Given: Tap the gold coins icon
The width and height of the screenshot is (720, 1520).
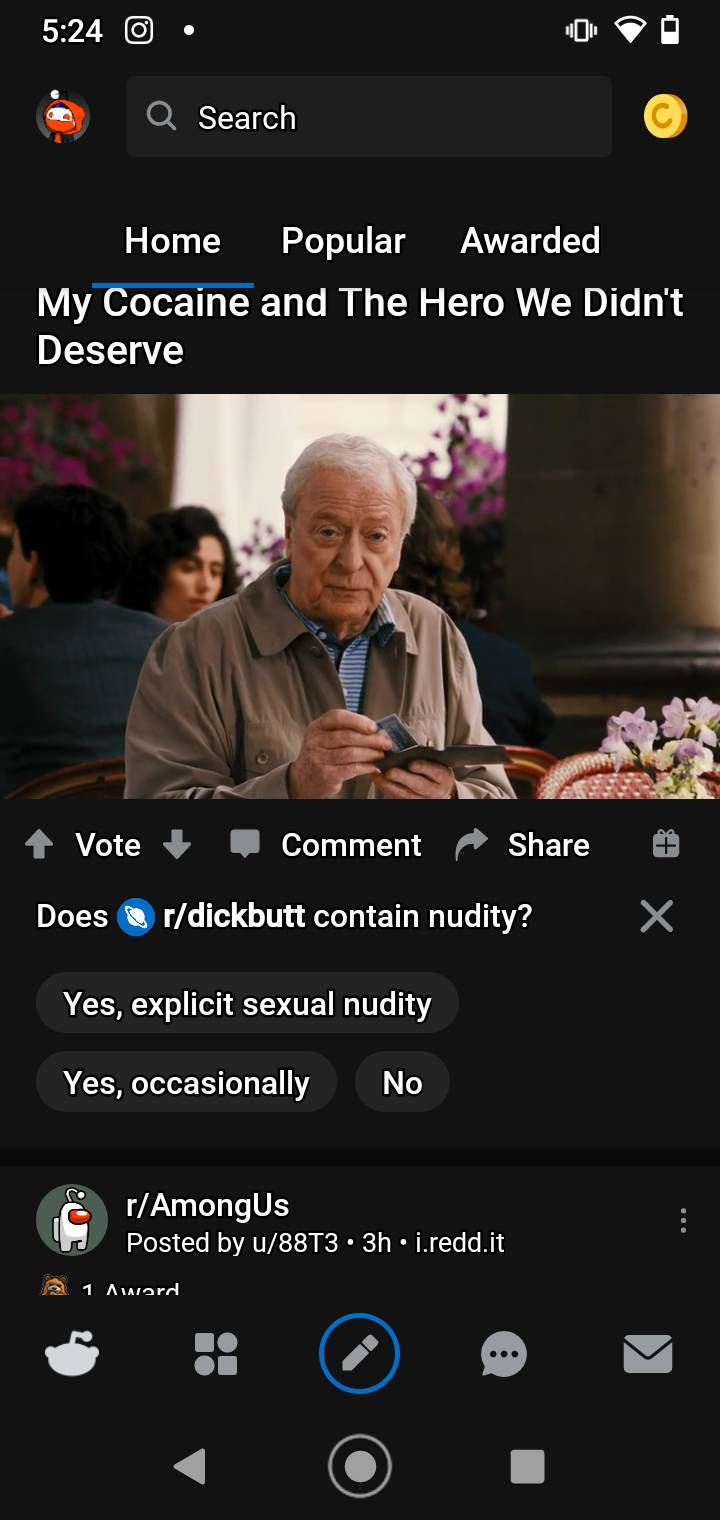Looking at the screenshot, I should pos(665,117).
